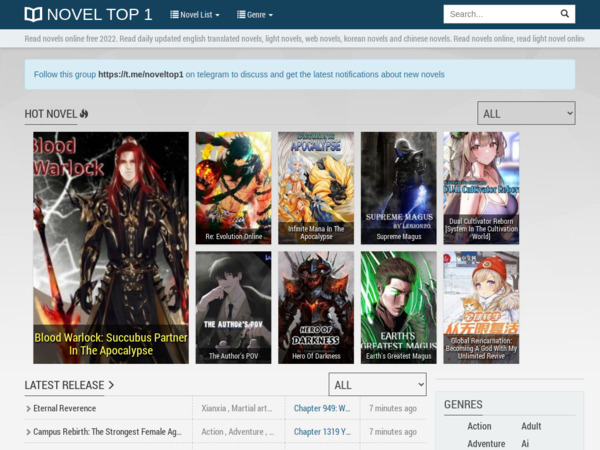Image resolution: width=600 pixels, height=450 pixels.
Task: Open the Chapter 949 link
Action: [322, 408]
